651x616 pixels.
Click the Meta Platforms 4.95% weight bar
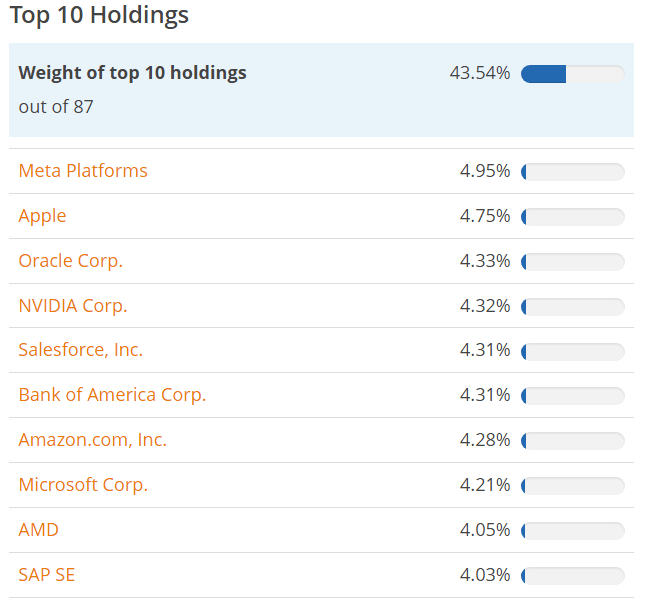tap(572, 172)
